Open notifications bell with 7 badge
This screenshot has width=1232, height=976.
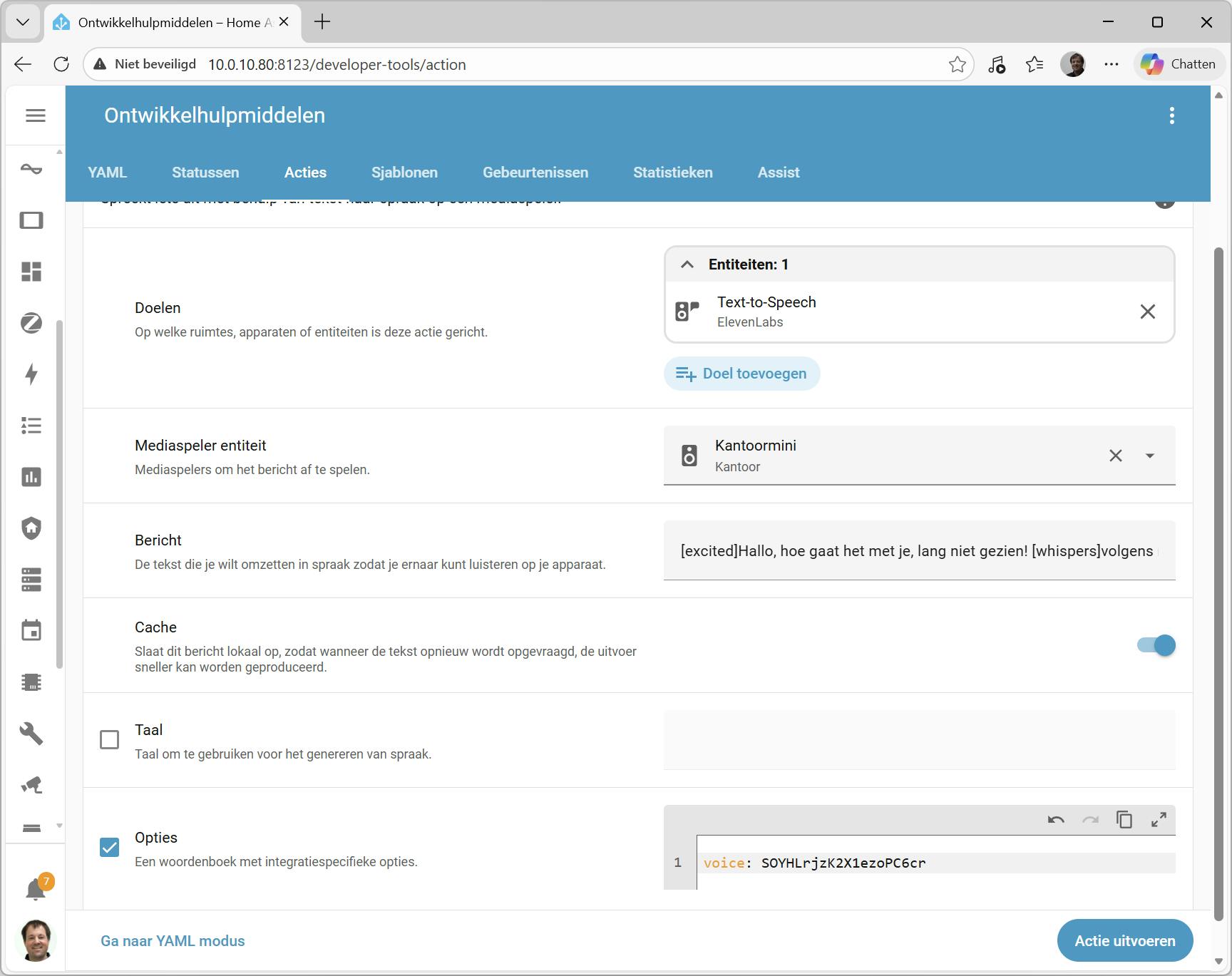[36, 889]
